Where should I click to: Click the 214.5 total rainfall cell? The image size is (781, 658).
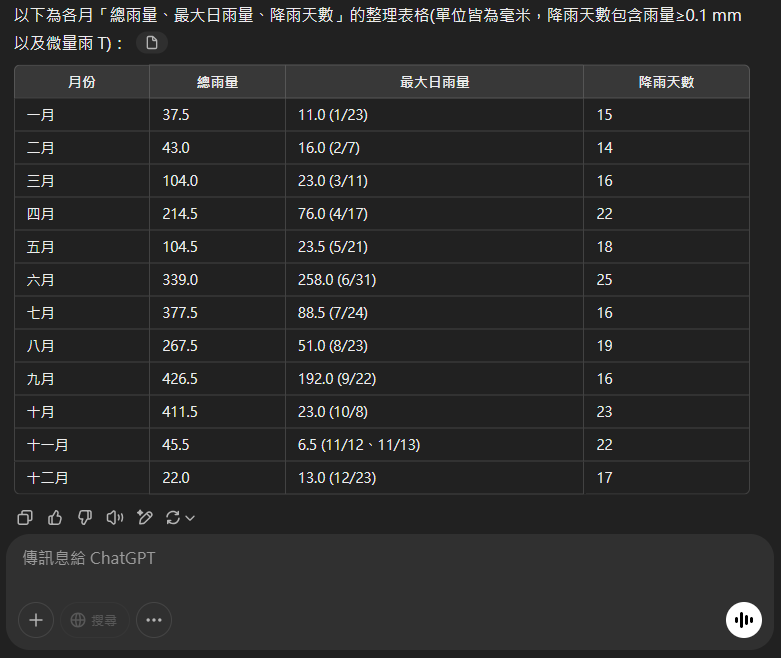click(218, 214)
